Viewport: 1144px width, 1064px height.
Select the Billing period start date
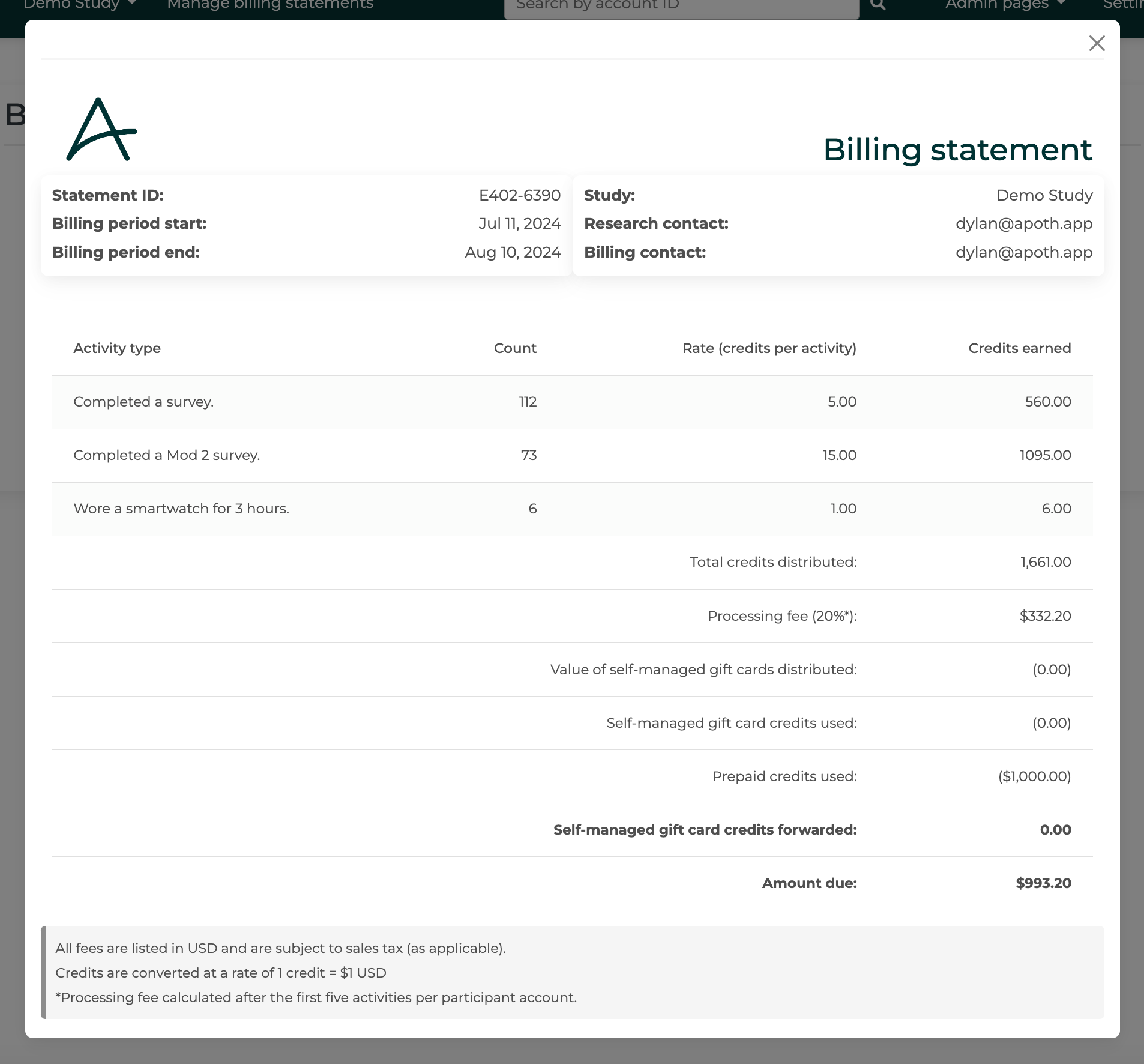coord(519,223)
